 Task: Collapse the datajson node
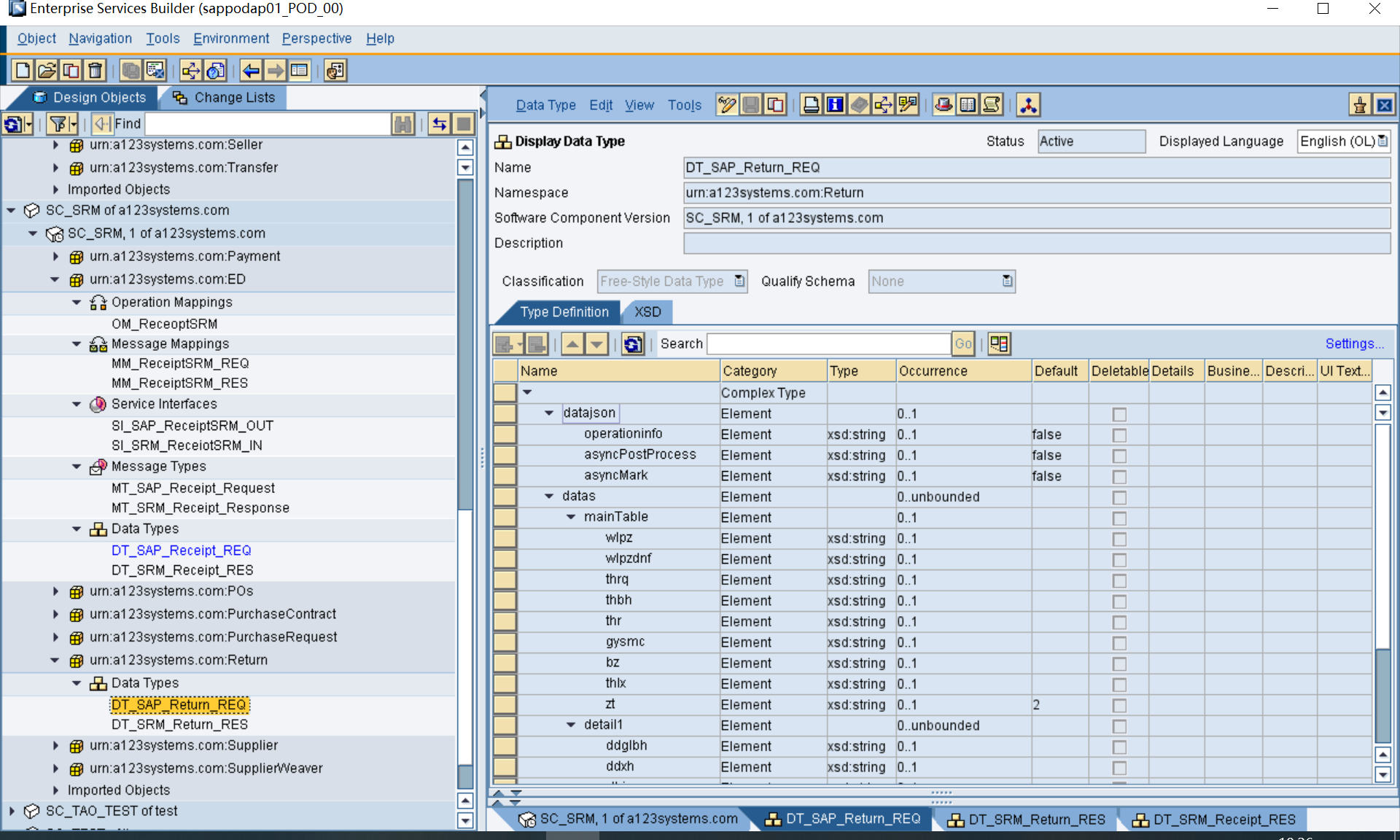point(549,413)
